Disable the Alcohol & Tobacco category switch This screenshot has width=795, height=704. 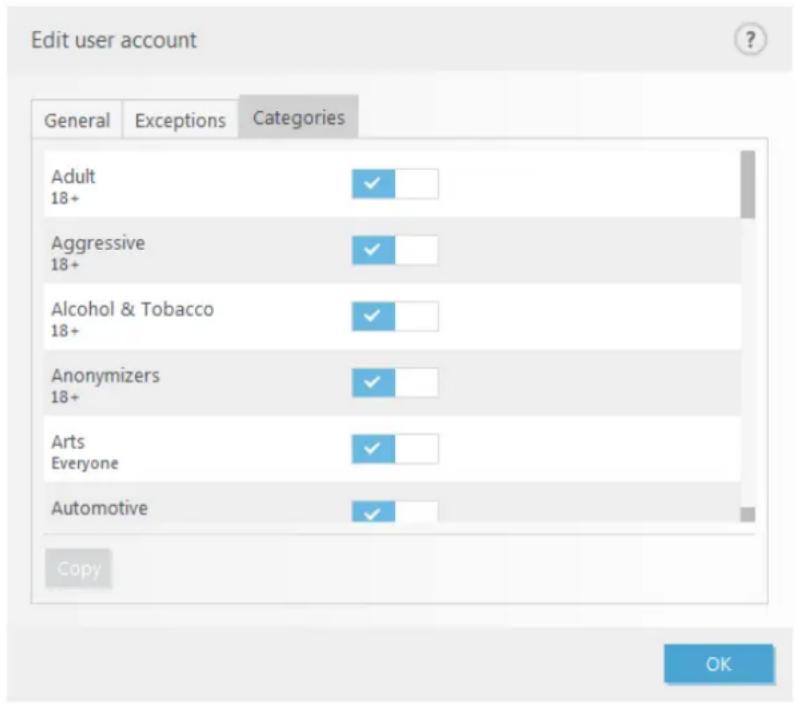395,316
